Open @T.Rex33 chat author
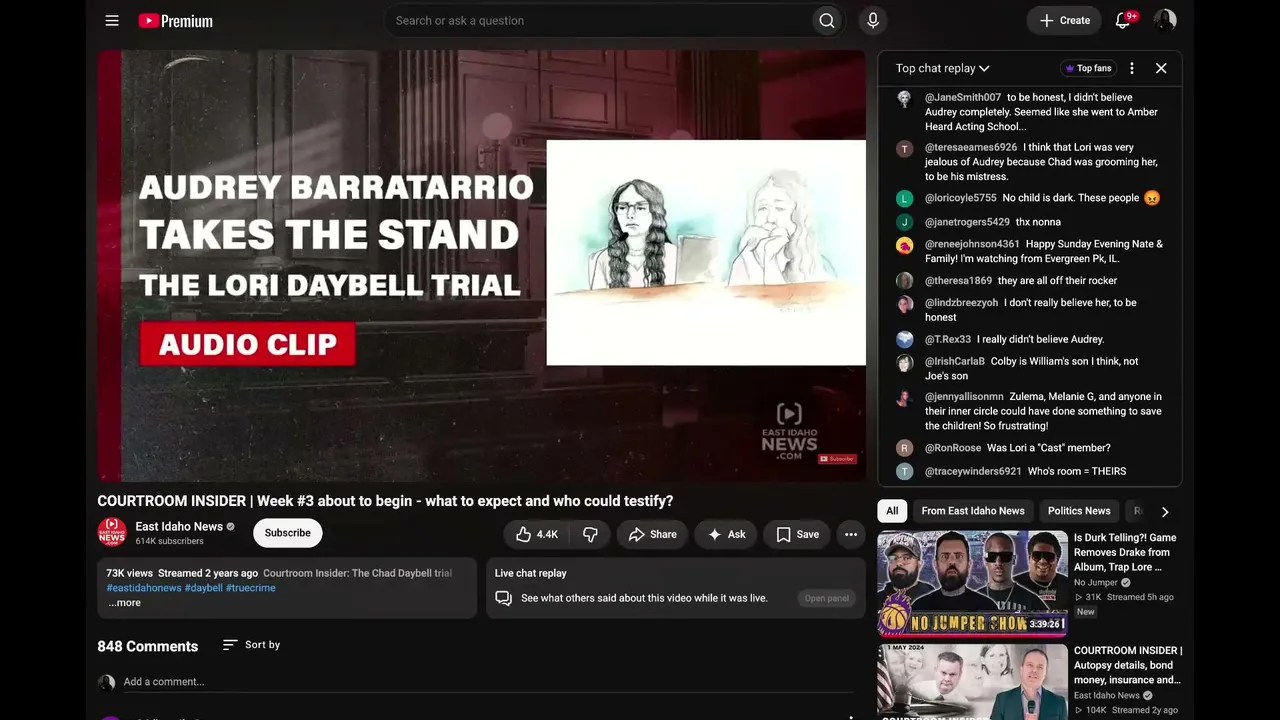The image size is (1280, 720). tap(948, 339)
